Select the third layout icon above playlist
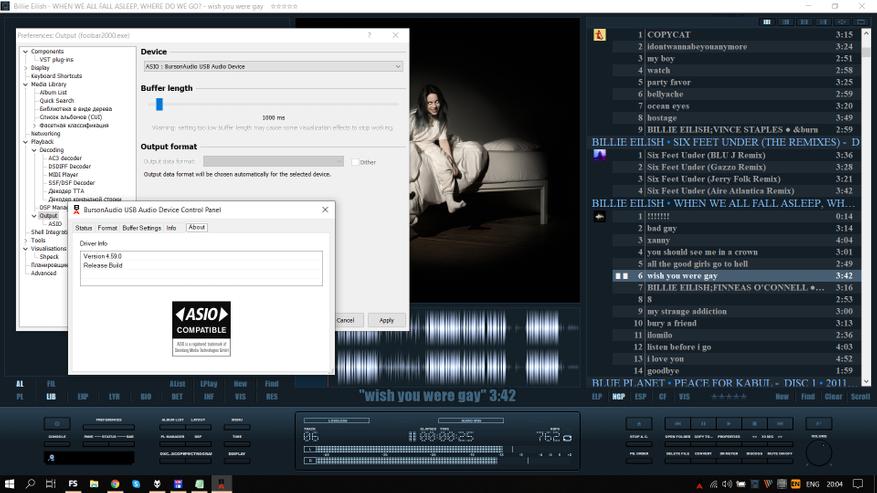Viewport: 877px width, 493px height. point(804,22)
